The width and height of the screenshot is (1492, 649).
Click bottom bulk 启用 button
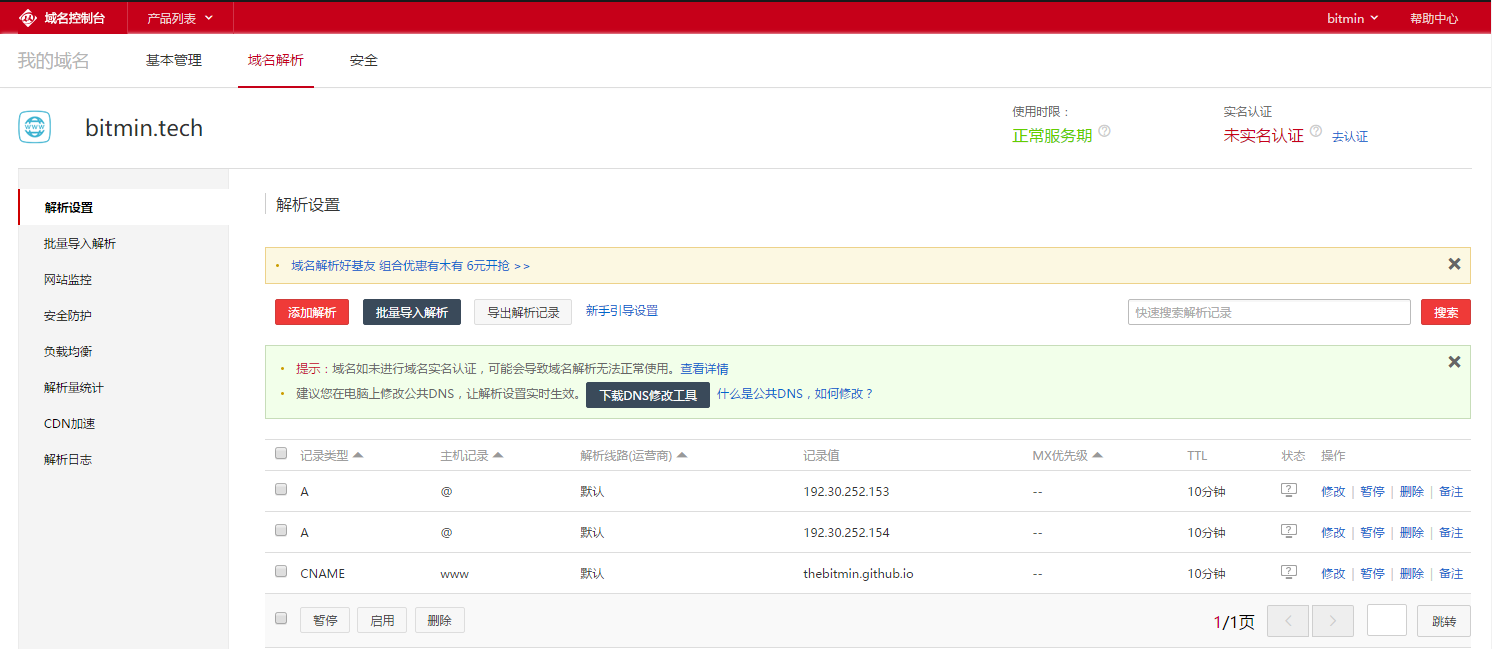(x=382, y=620)
